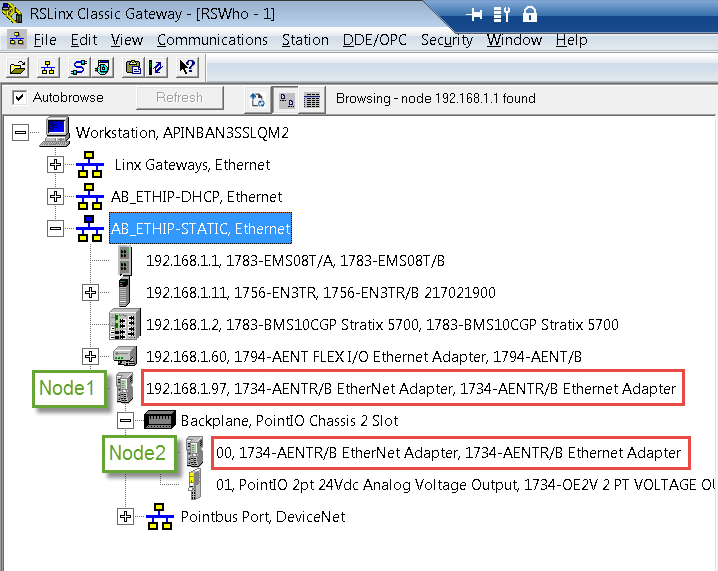
Task: Expand the Linx Gateways, Ethernet node
Action: tap(56, 165)
